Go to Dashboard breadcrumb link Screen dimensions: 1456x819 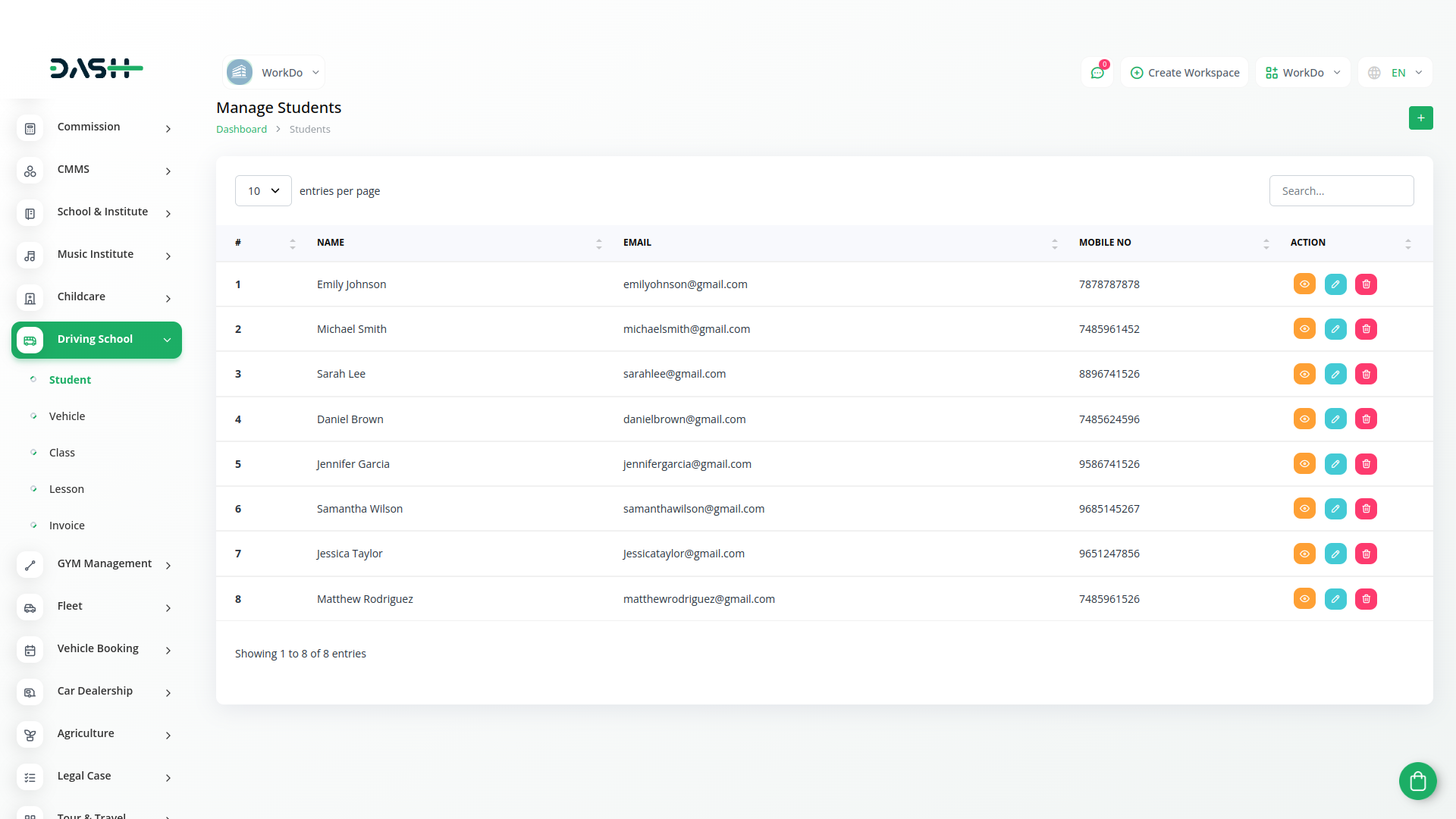click(241, 130)
